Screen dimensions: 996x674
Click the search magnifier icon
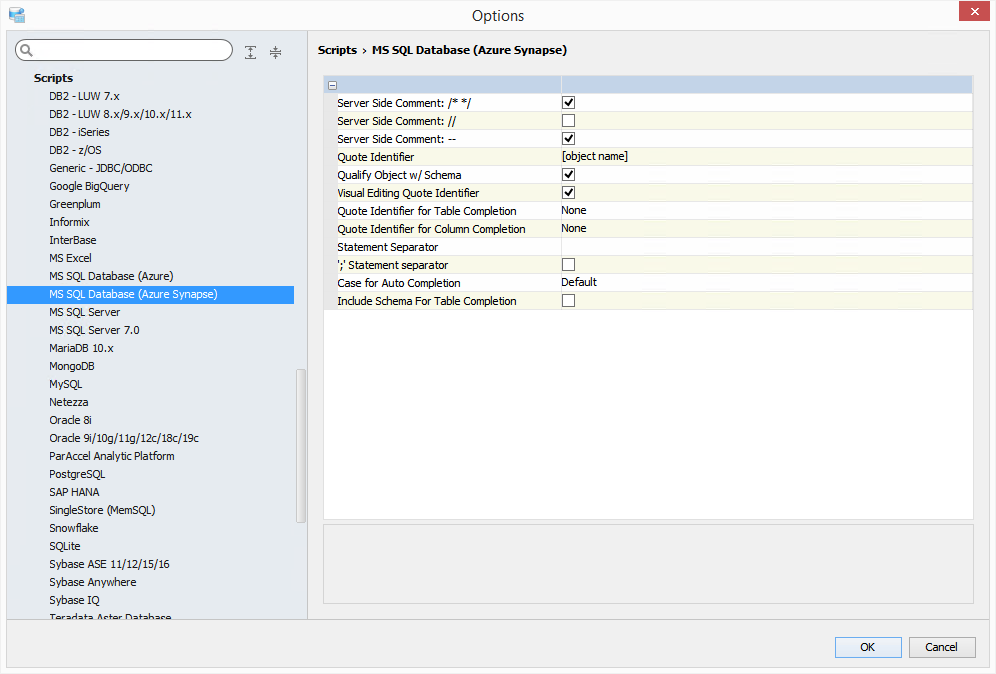(x=27, y=51)
